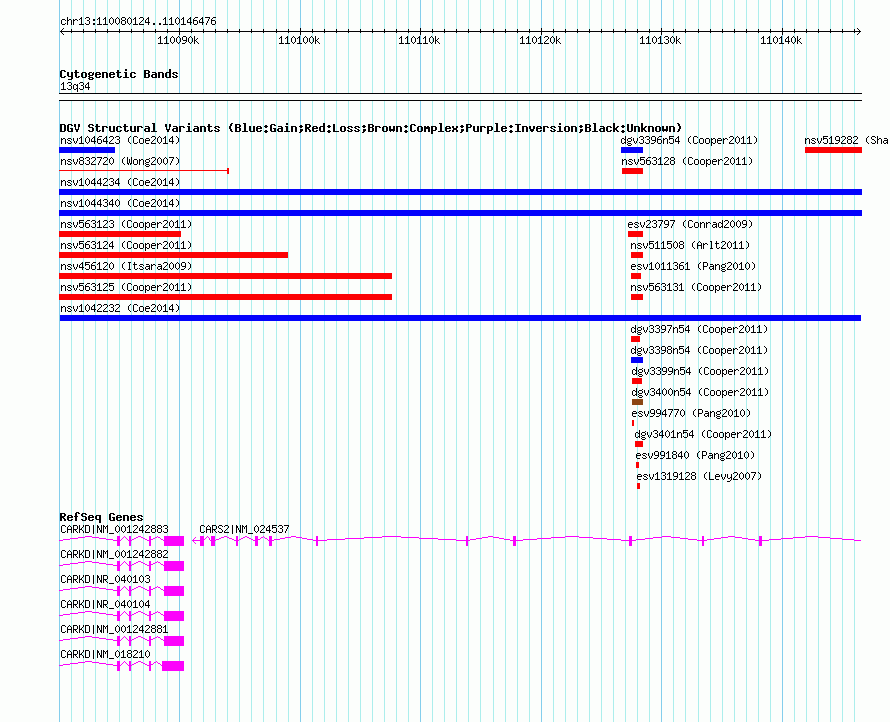Click the dgv3399n54 (Cooper2011) label
This screenshot has width=890, height=722.
(x=700, y=371)
